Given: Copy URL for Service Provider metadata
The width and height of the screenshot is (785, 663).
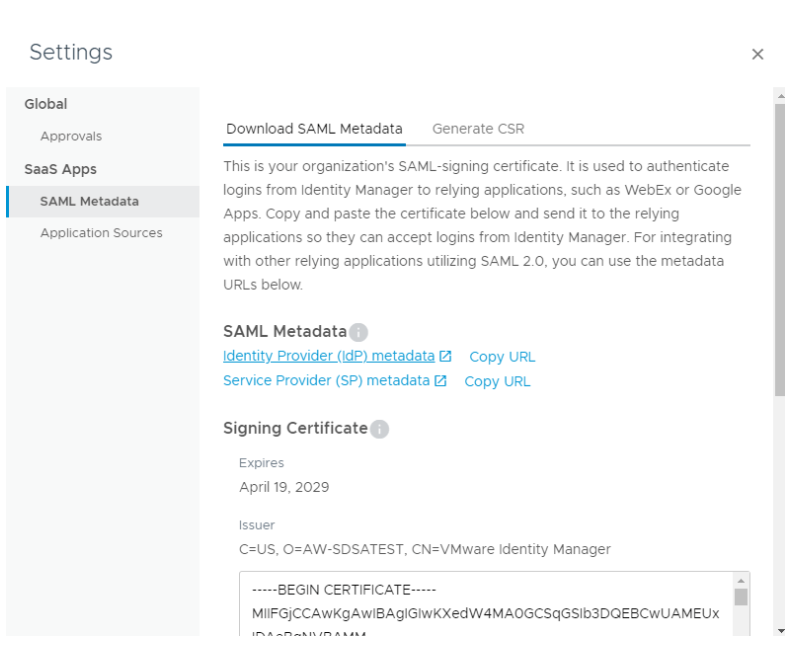Looking at the screenshot, I should (x=497, y=382).
